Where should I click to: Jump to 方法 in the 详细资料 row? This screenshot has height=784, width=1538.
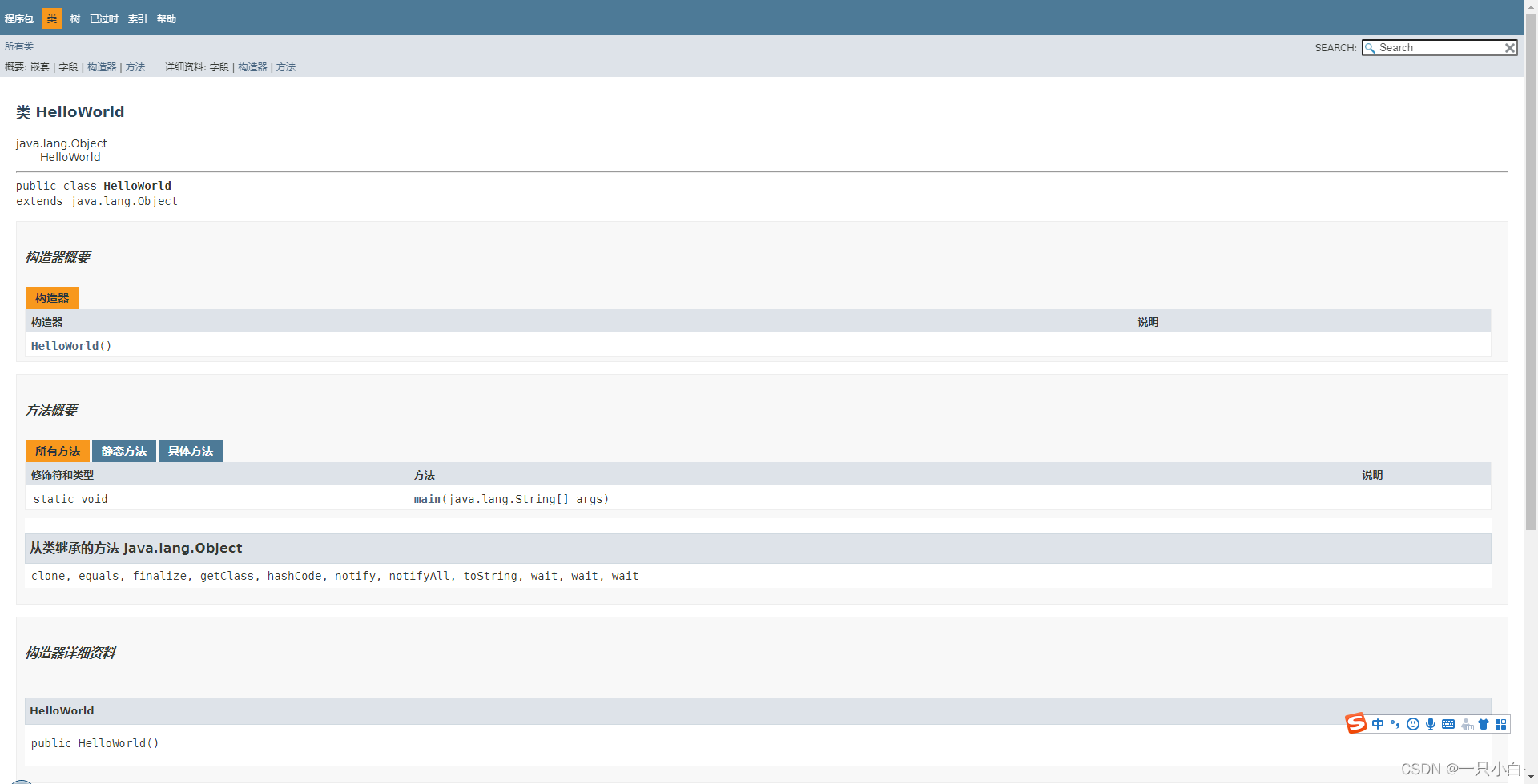(286, 67)
